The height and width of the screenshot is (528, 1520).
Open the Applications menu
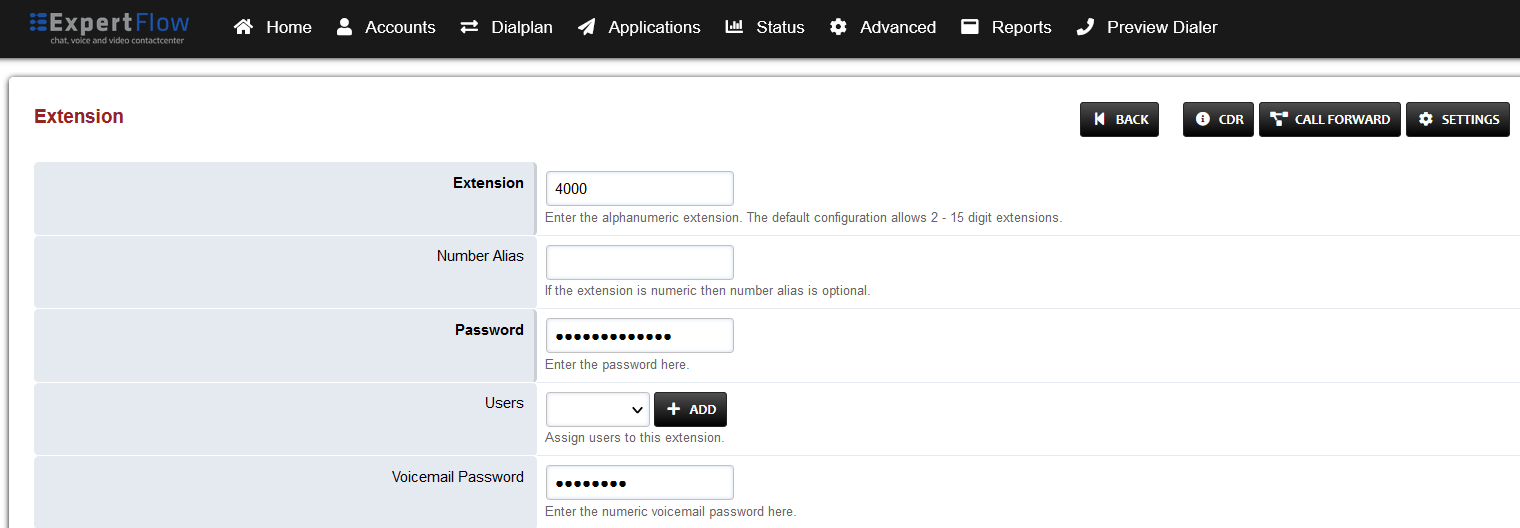tap(654, 27)
